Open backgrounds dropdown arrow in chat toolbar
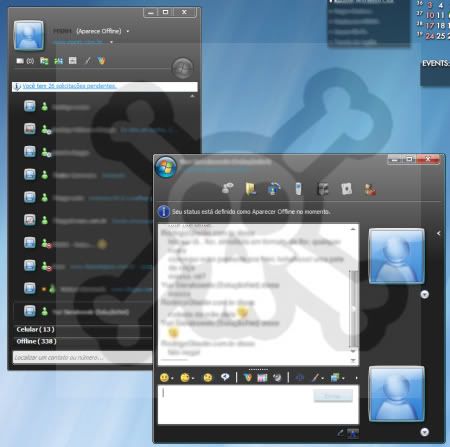This screenshot has height=447, width=450. point(343,378)
